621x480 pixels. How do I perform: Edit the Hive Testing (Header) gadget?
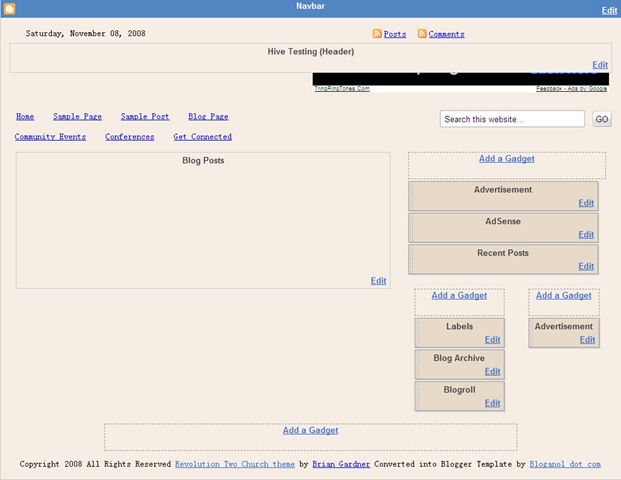pos(600,65)
